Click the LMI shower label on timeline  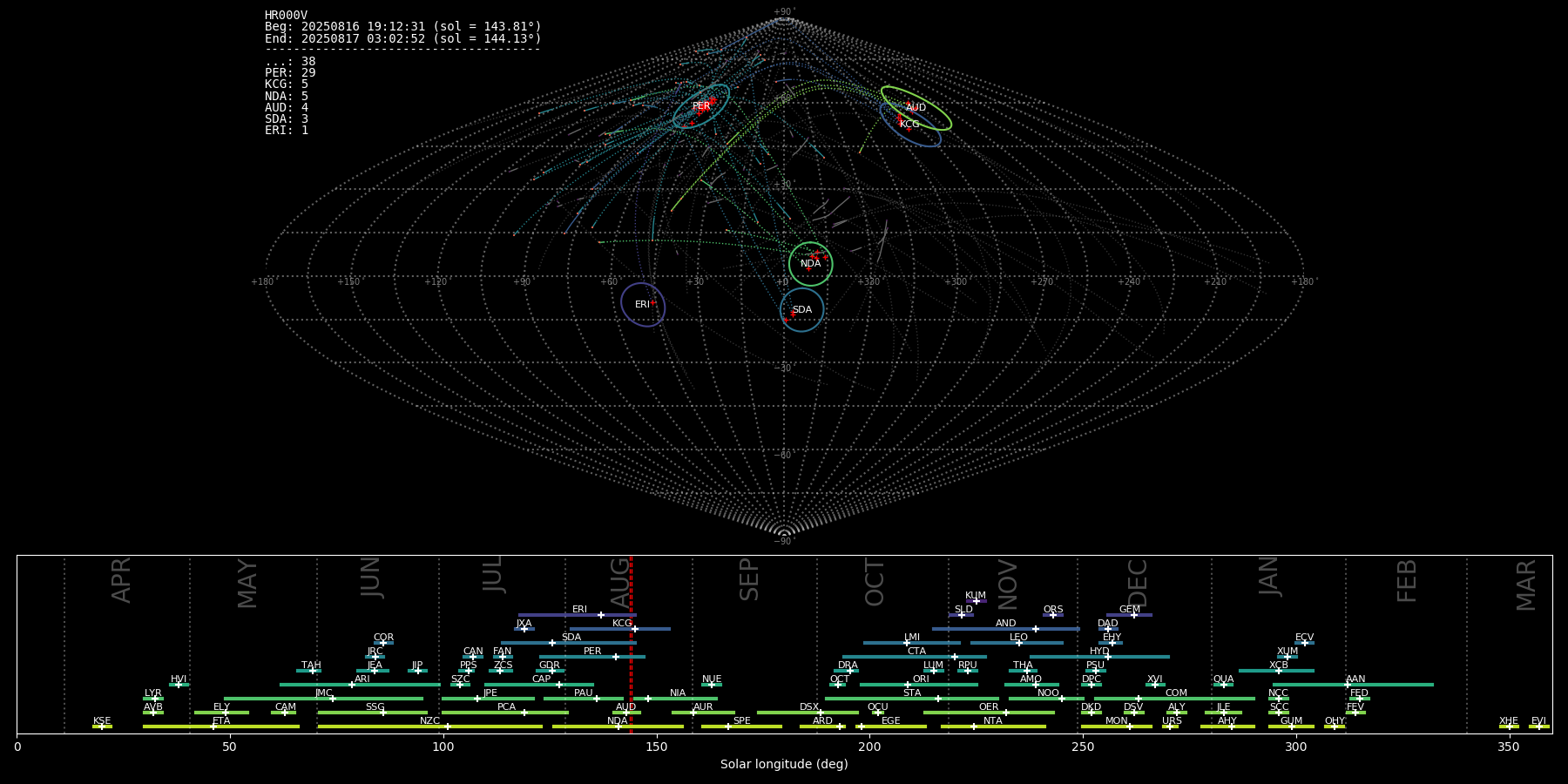click(x=912, y=638)
